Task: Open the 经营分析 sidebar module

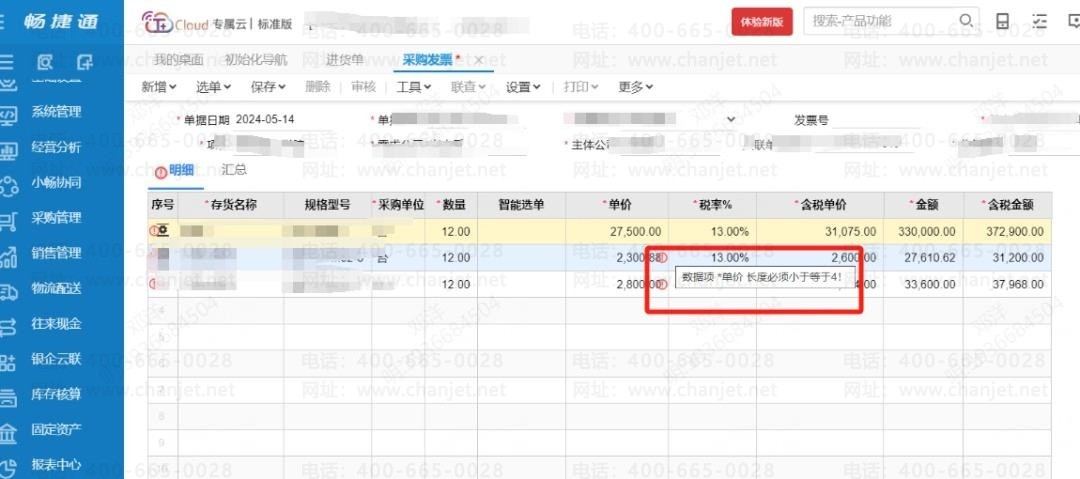Action: click(x=55, y=147)
